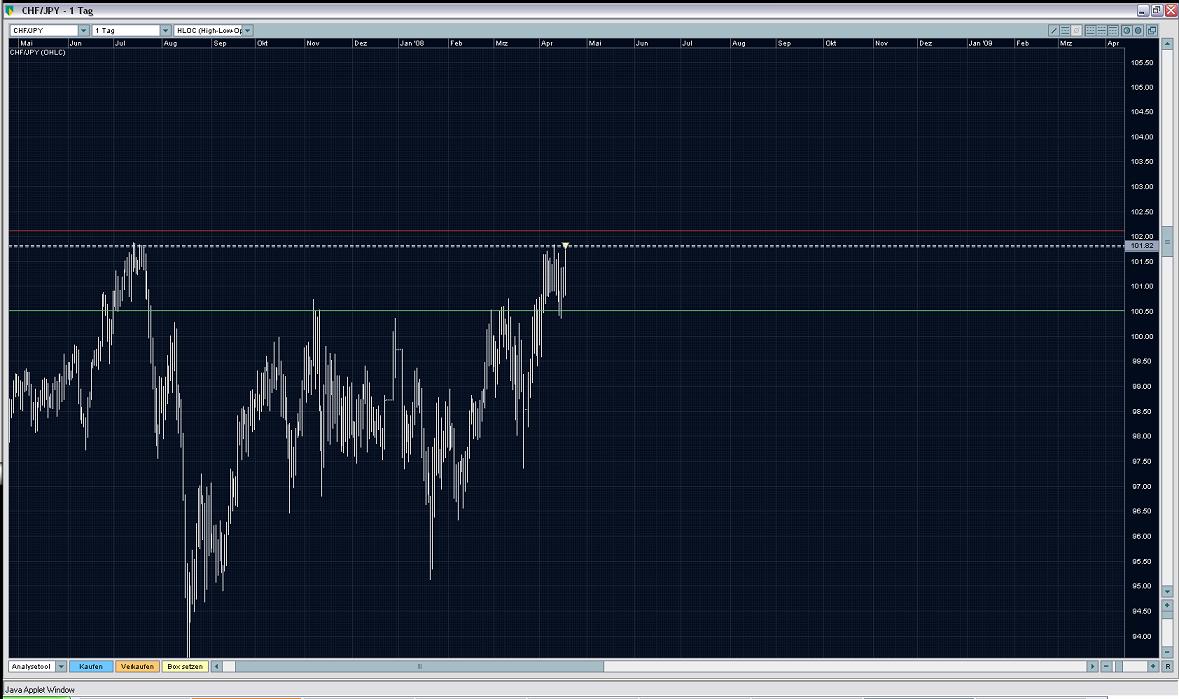Image resolution: width=1179 pixels, height=699 pixels.
Task: Click the 94.00 price axis label
Action: pos(1141,636)
